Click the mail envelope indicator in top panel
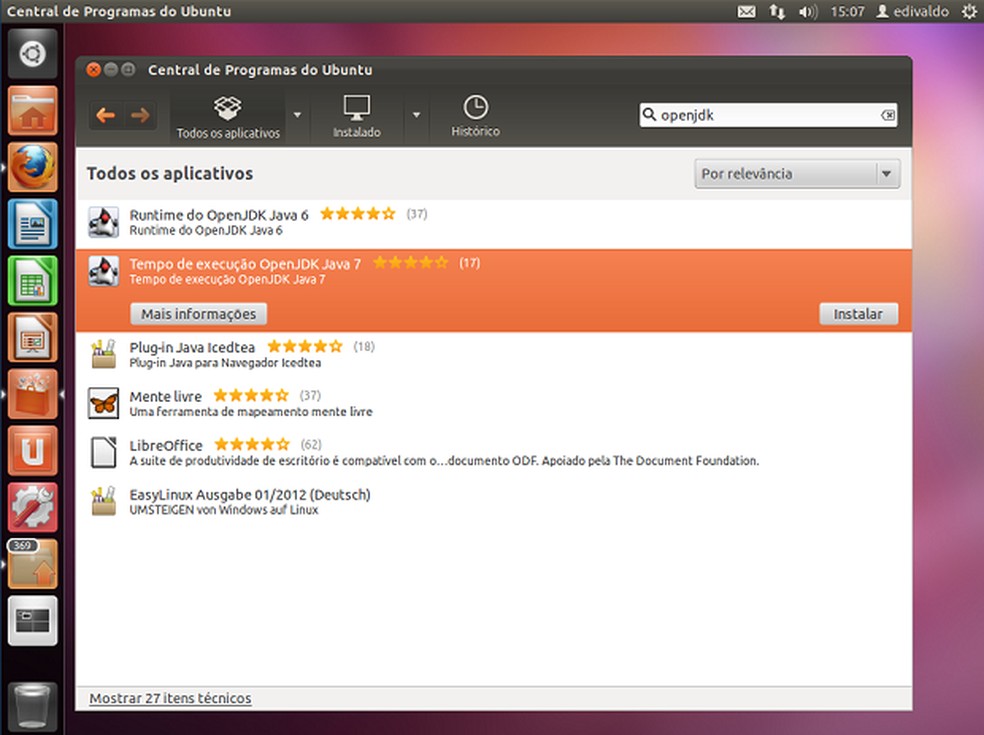The width and height of the screenshot is (984, 735). click(746, 11)
